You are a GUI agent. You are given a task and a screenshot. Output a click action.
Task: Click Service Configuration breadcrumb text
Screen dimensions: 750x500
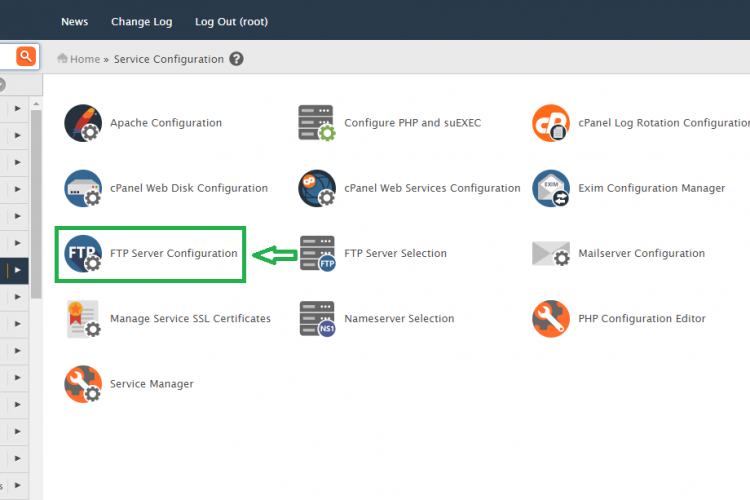(x=169, y=59)
